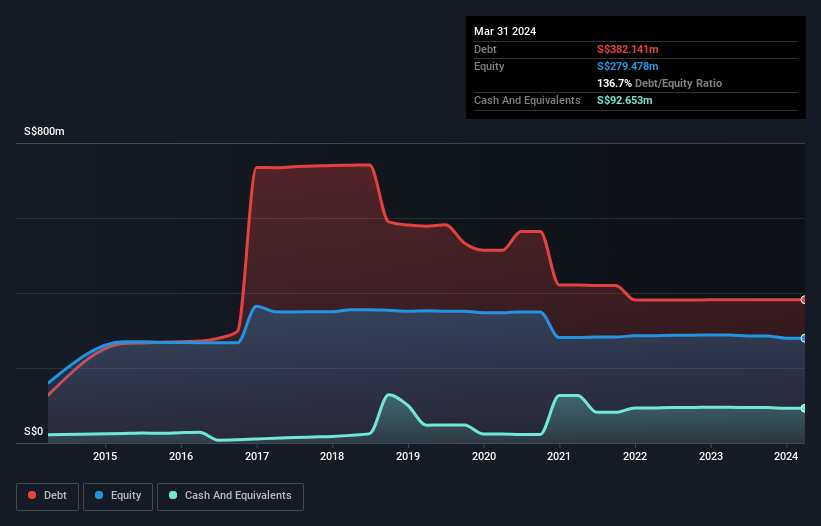Screen dimensions: 821x526
Task: Click the Debt label in tooltip
Action: tap(485, 49)
